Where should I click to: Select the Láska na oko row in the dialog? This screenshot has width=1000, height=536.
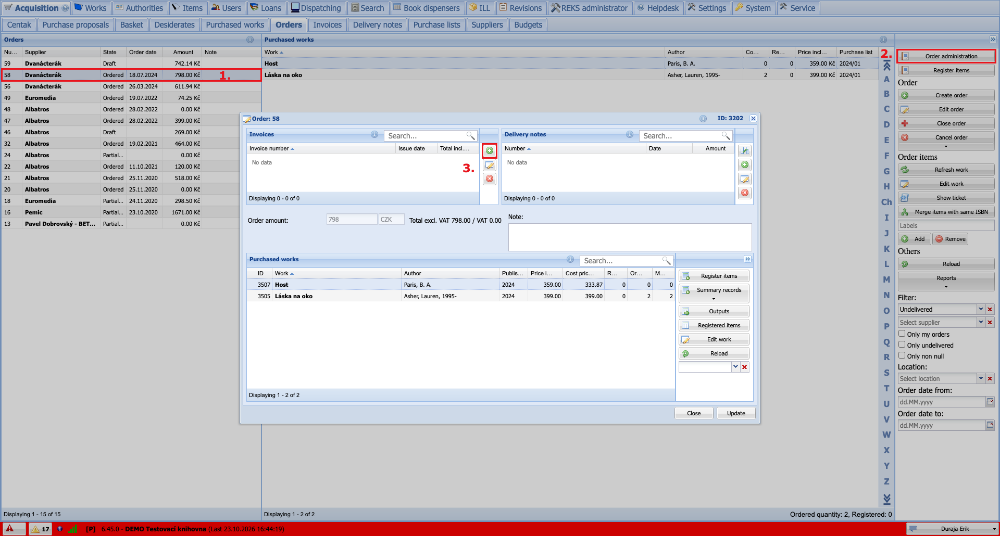pyautogui.click(x=460, y=296)
